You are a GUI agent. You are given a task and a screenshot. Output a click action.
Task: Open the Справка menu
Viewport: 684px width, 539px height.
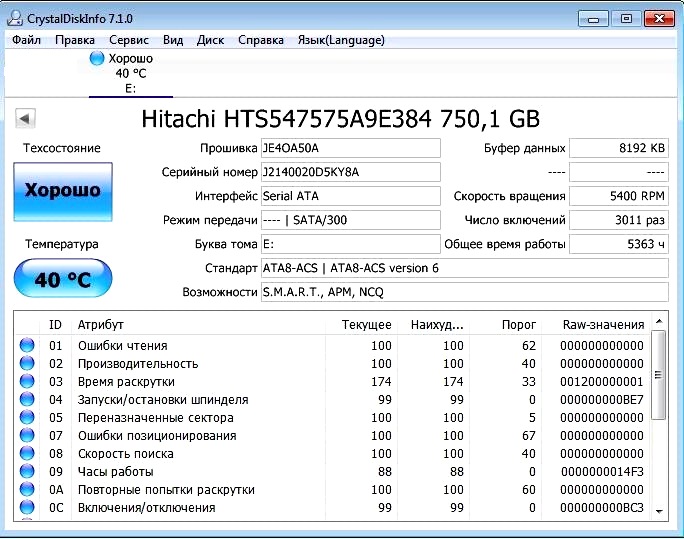(x=260, y=40)
